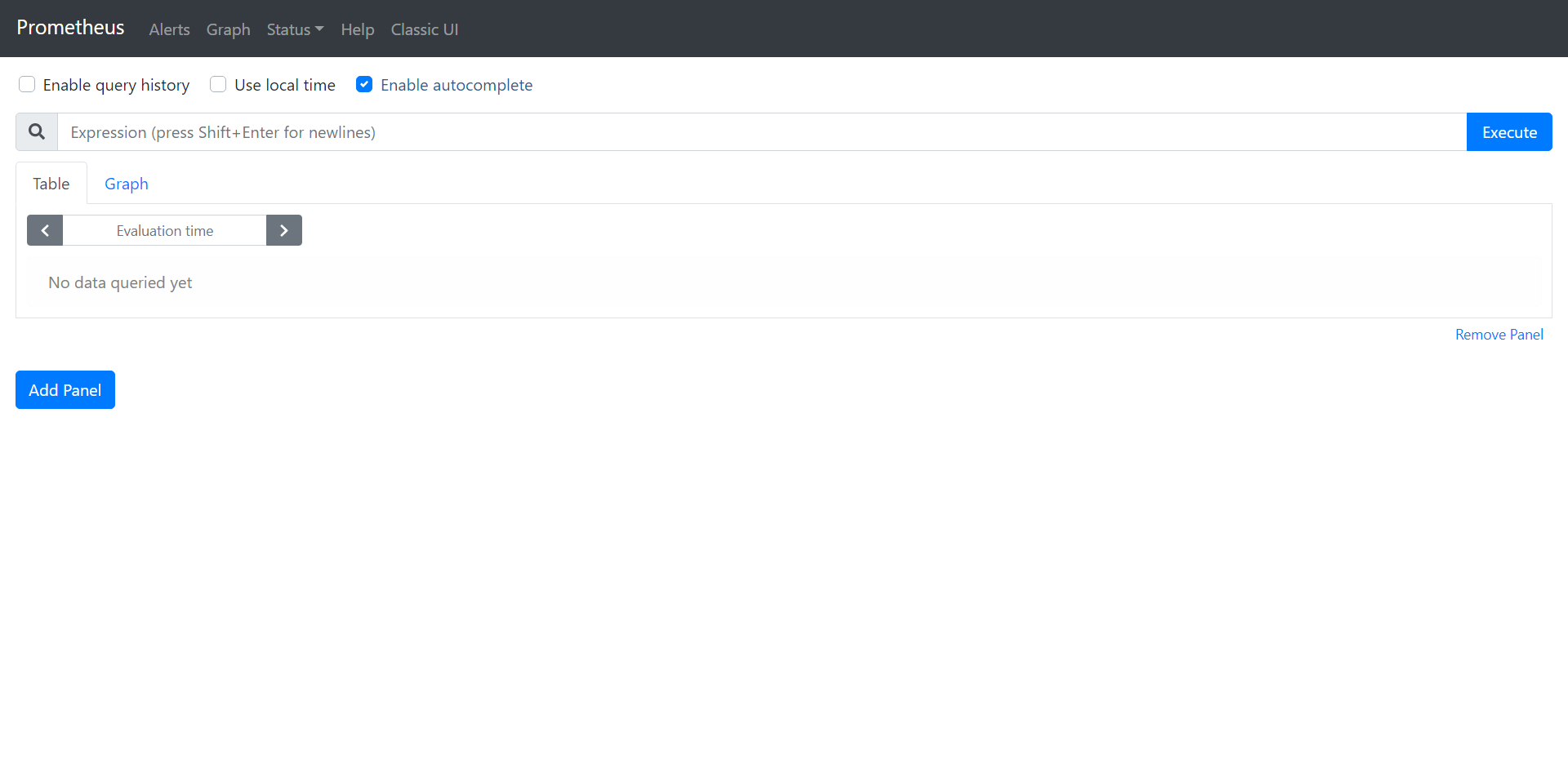Step evaluation time backward with left chevron
The height and width of the screenshot is (764, 1568).
[45, 231]
